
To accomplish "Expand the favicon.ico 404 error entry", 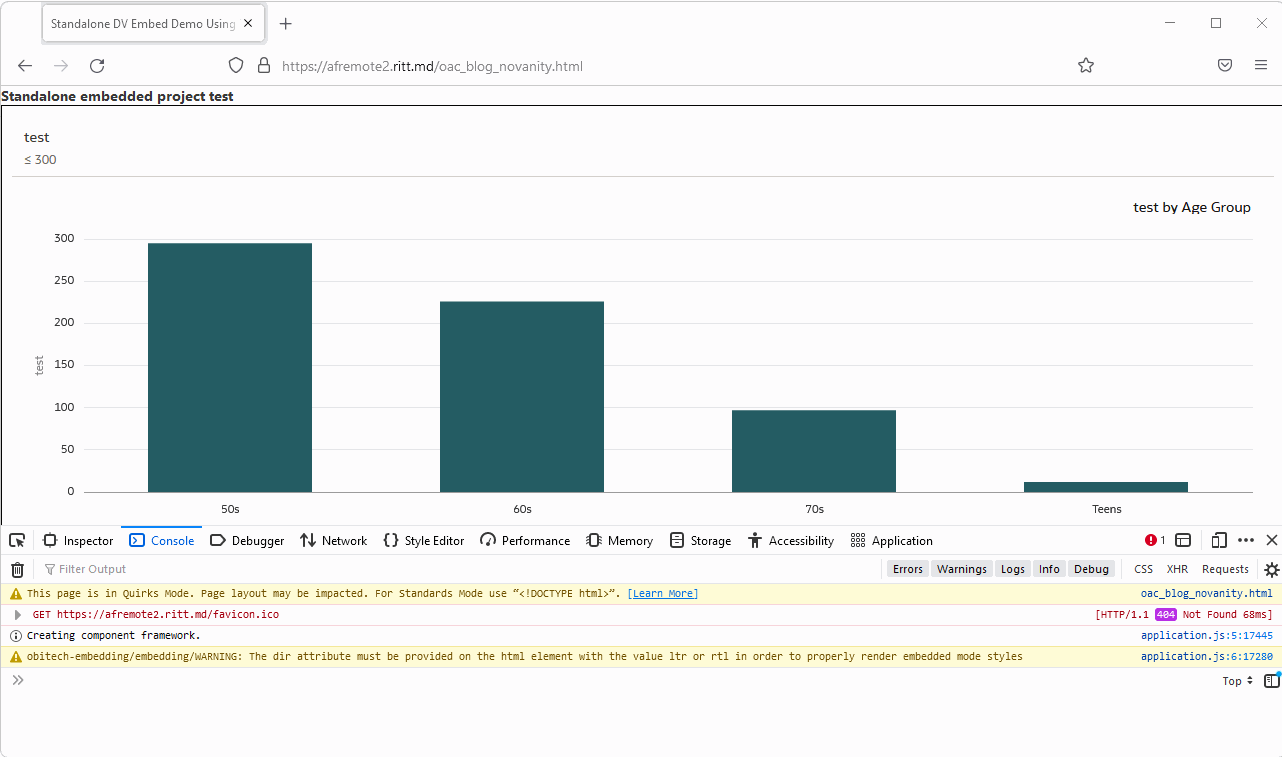I will 18,614.
